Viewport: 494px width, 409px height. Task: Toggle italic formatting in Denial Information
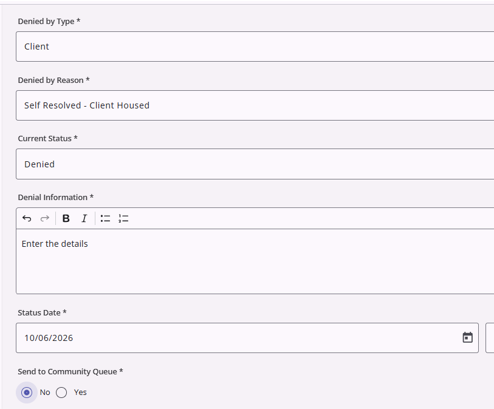(x=84, y=218)
